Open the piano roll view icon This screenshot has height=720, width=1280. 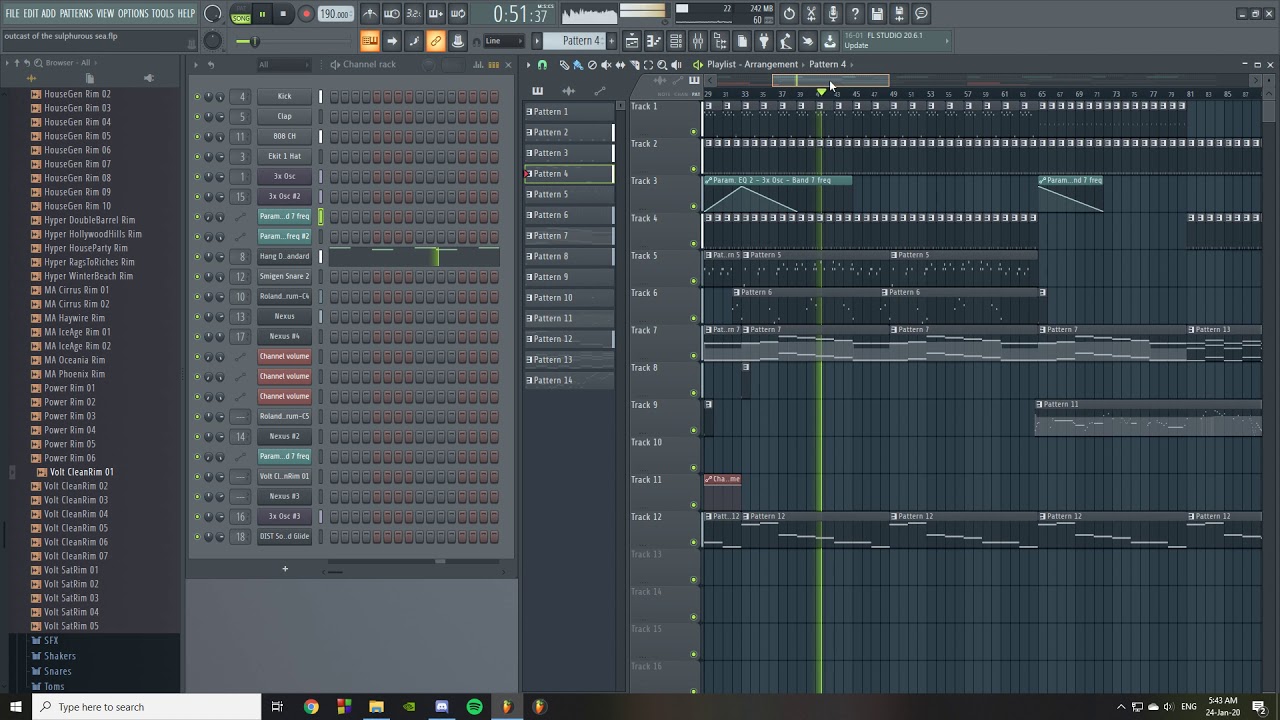tap(654, 41)
